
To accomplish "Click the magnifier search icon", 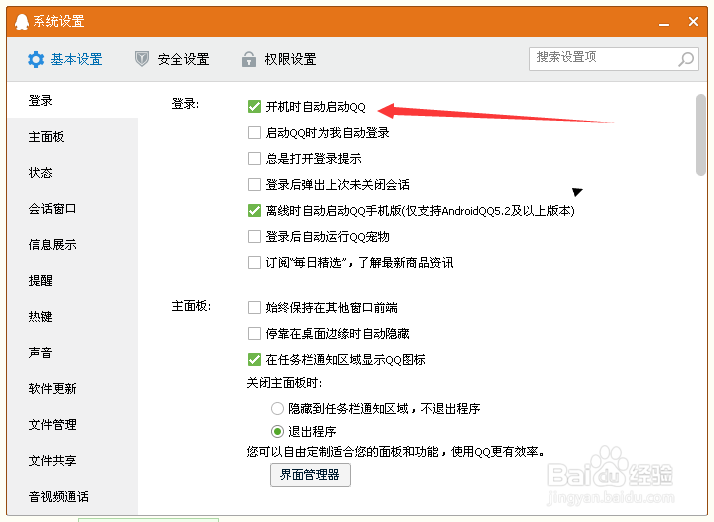I will pyautogui.click(x=686, y=59).
